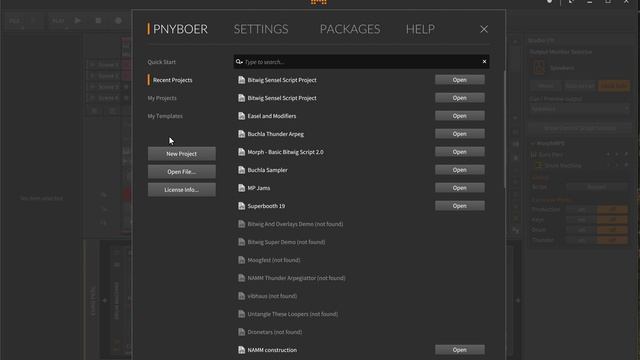Image resolution: width=640 pixels, height=360 pixels.
Task: Click the MP Jams file icon
Action: pos(241,188)
